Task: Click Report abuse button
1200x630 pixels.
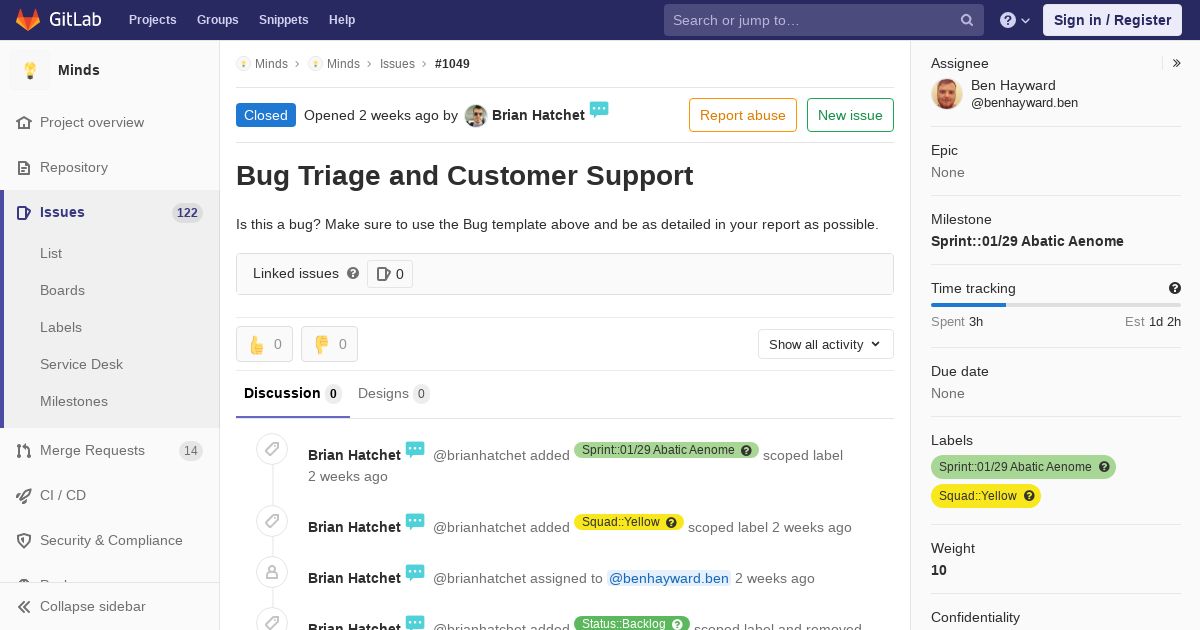Action: (x=743, y=115)
